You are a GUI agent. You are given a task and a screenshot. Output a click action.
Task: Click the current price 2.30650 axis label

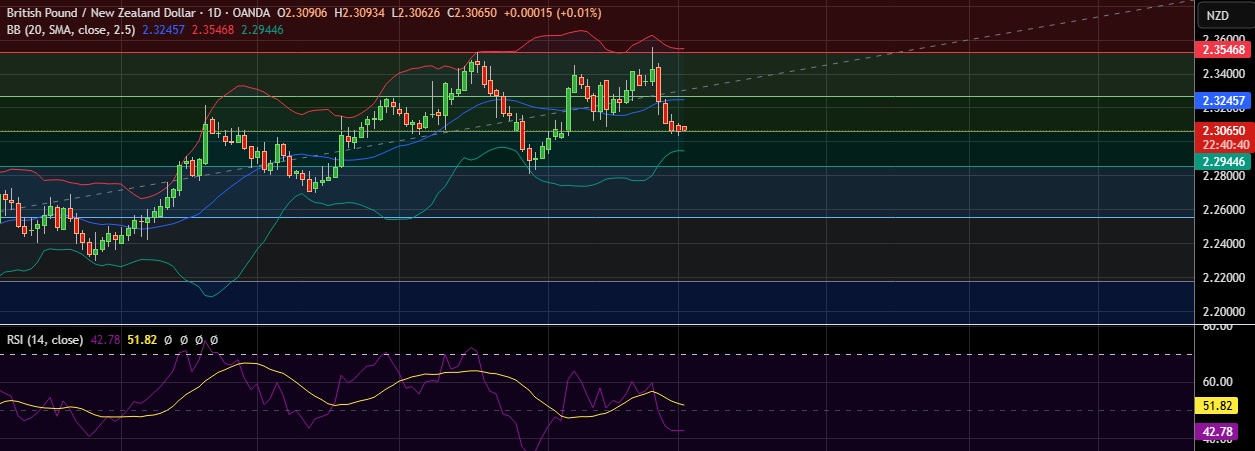click(x=1223, y=130)
